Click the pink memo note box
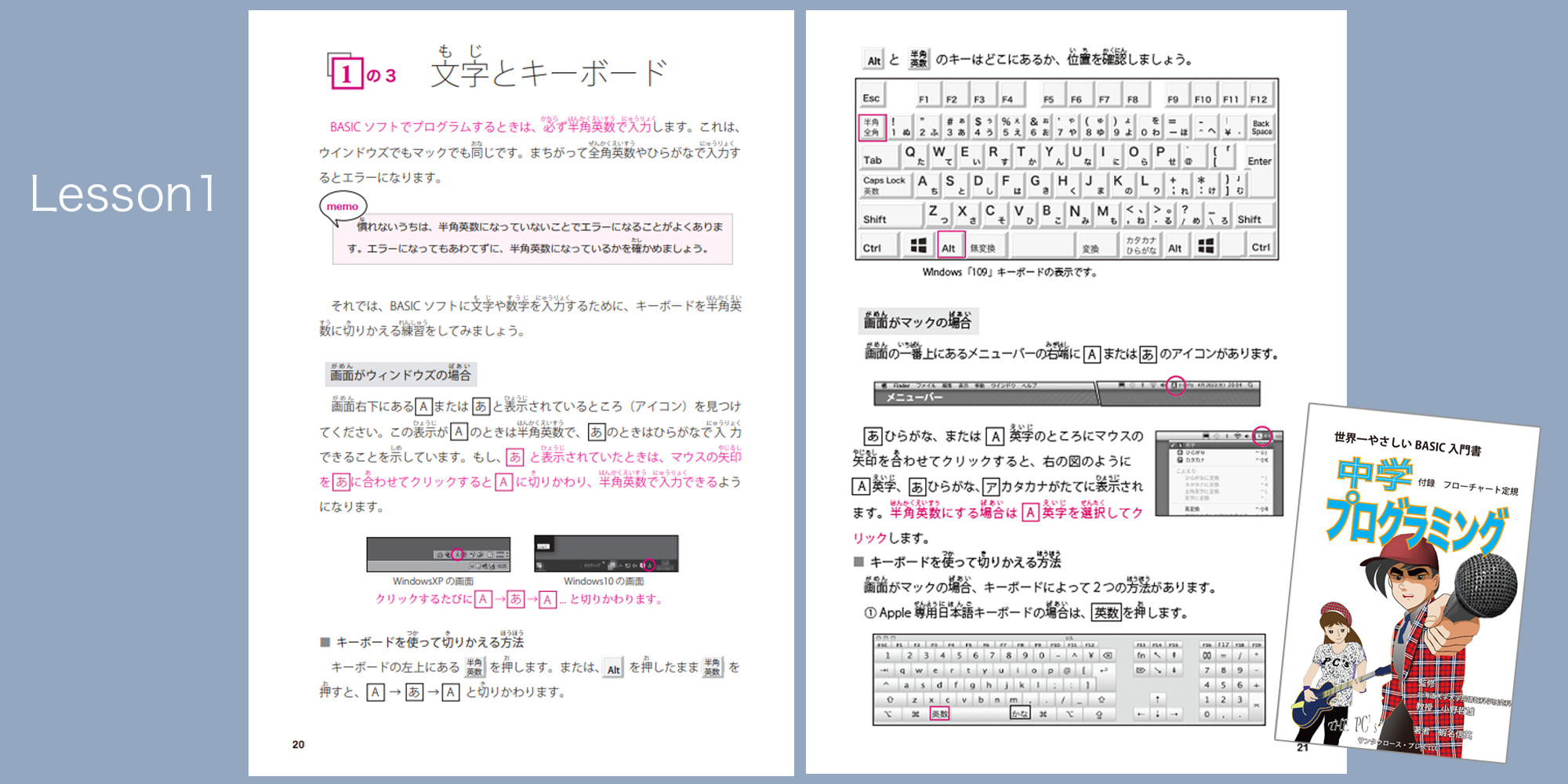 [x=533, y=239]
